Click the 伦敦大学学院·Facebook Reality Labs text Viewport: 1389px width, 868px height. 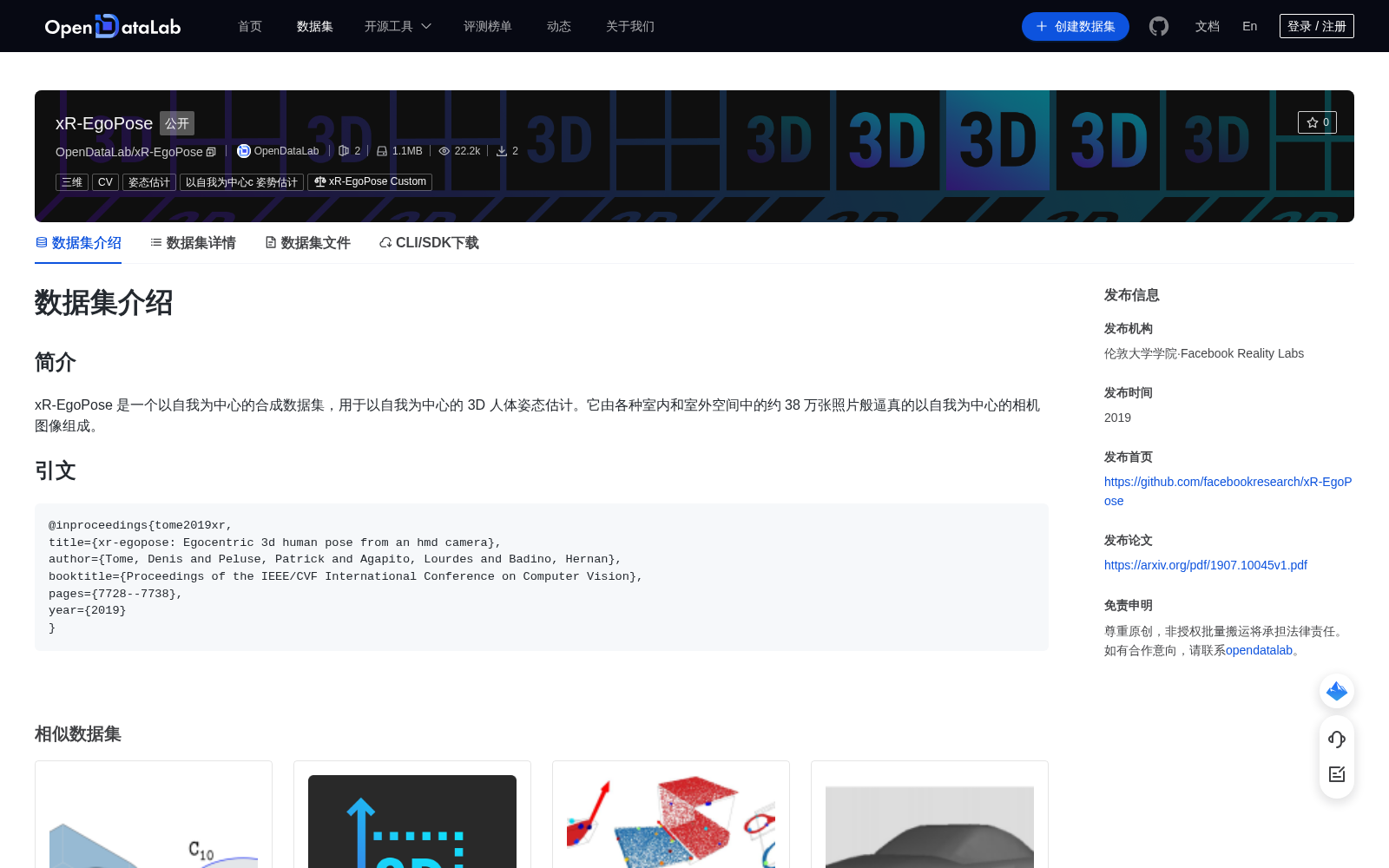(1204, 353)
